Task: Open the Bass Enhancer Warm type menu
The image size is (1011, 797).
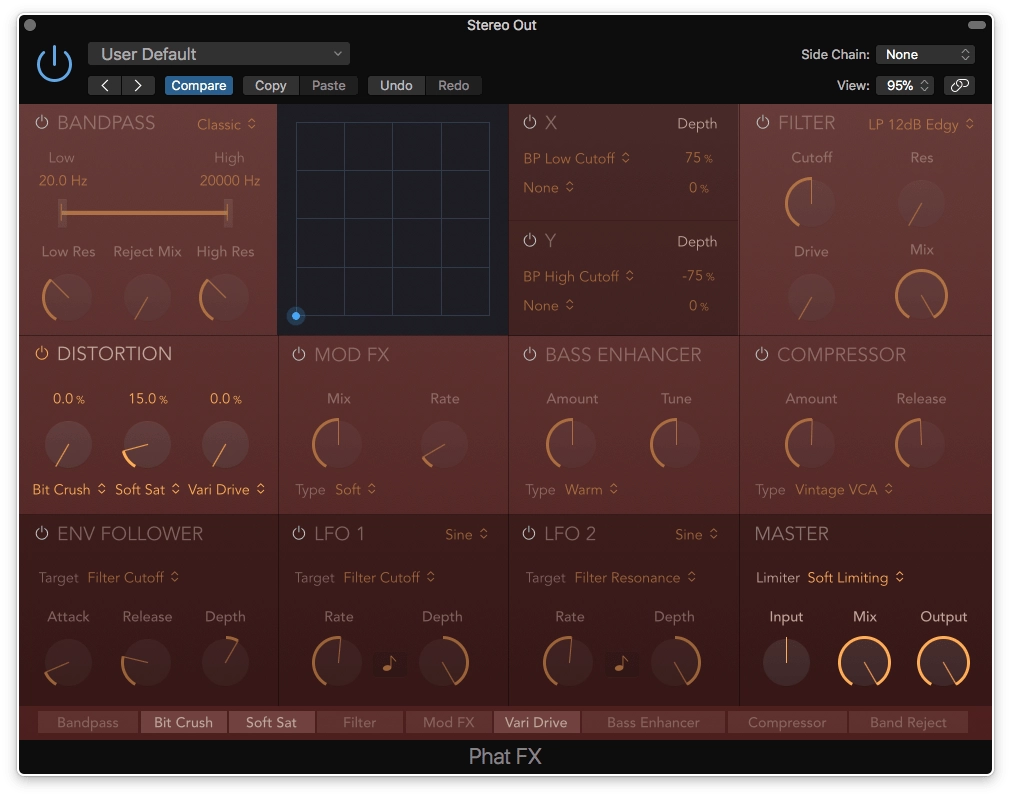Action: [x=591, y=489]
